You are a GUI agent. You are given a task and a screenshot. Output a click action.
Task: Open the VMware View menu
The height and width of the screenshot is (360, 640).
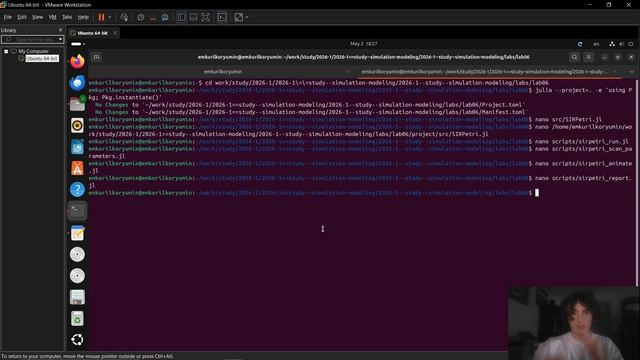click(x=37, y=17)
